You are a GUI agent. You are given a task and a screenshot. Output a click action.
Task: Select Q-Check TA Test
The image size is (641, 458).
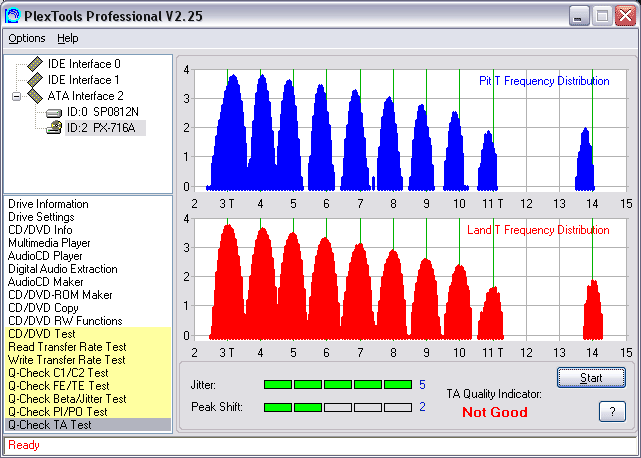(88, 425)
